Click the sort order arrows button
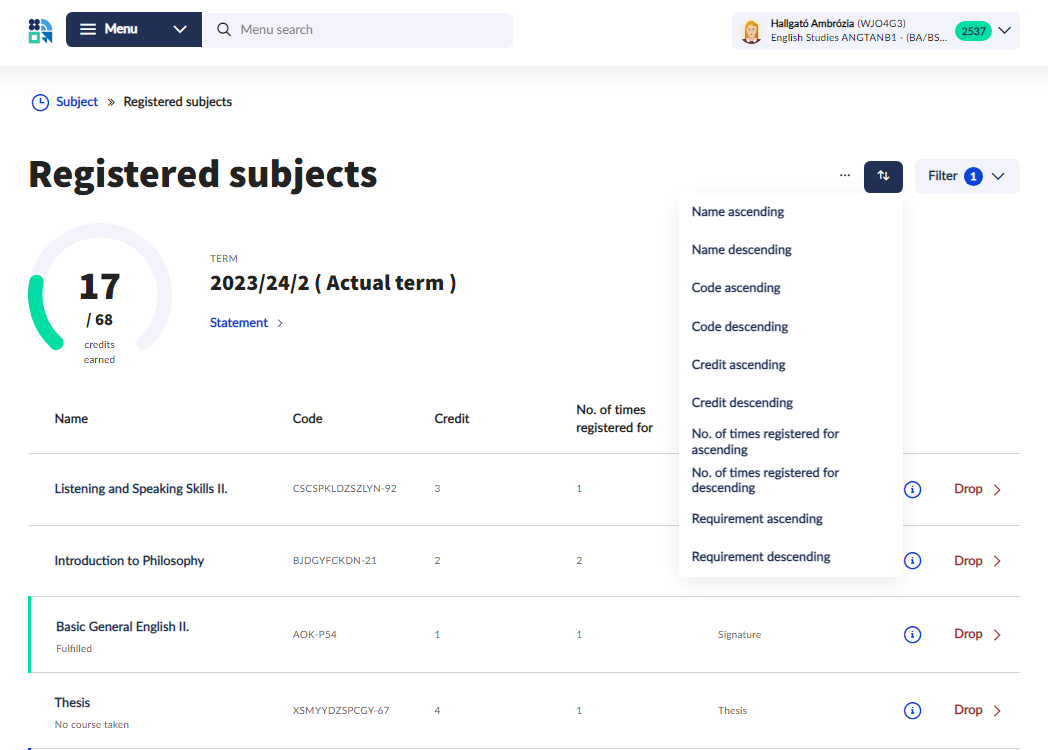The height and width of the screenshot is (750, 1048). [883, 176]
